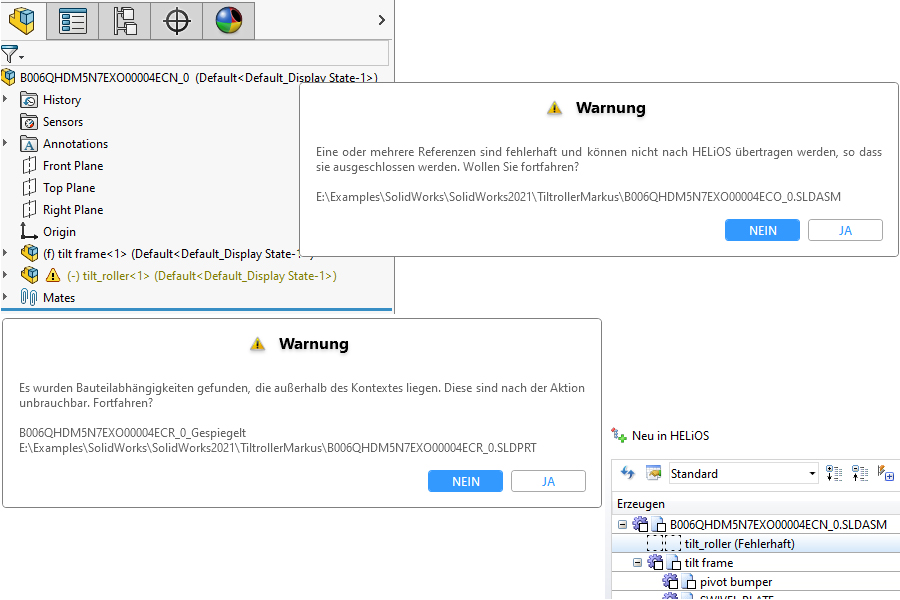Collapse the tilt frame node in HELiOS tree
Viewport: 900px width, 600px height.
click(x=638, y=563)
